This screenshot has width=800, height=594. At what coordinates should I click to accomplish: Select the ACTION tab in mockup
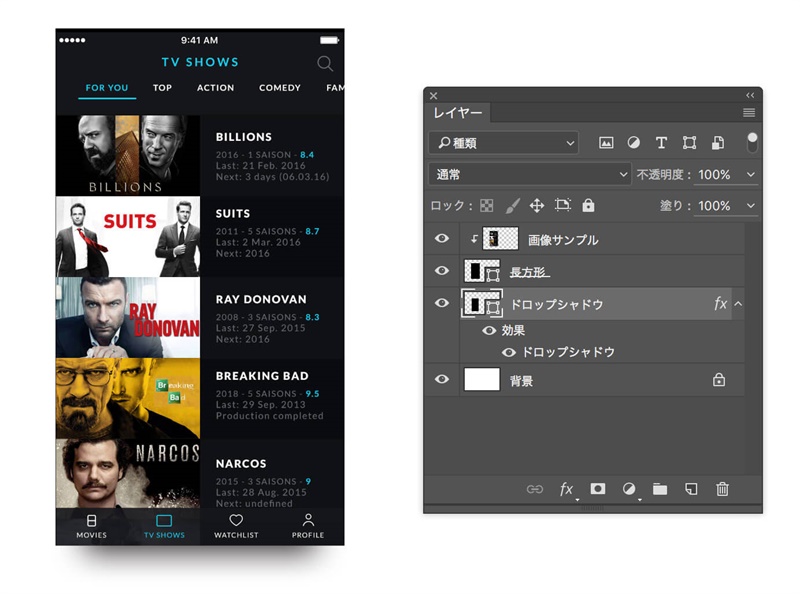(x=215, y=88)
